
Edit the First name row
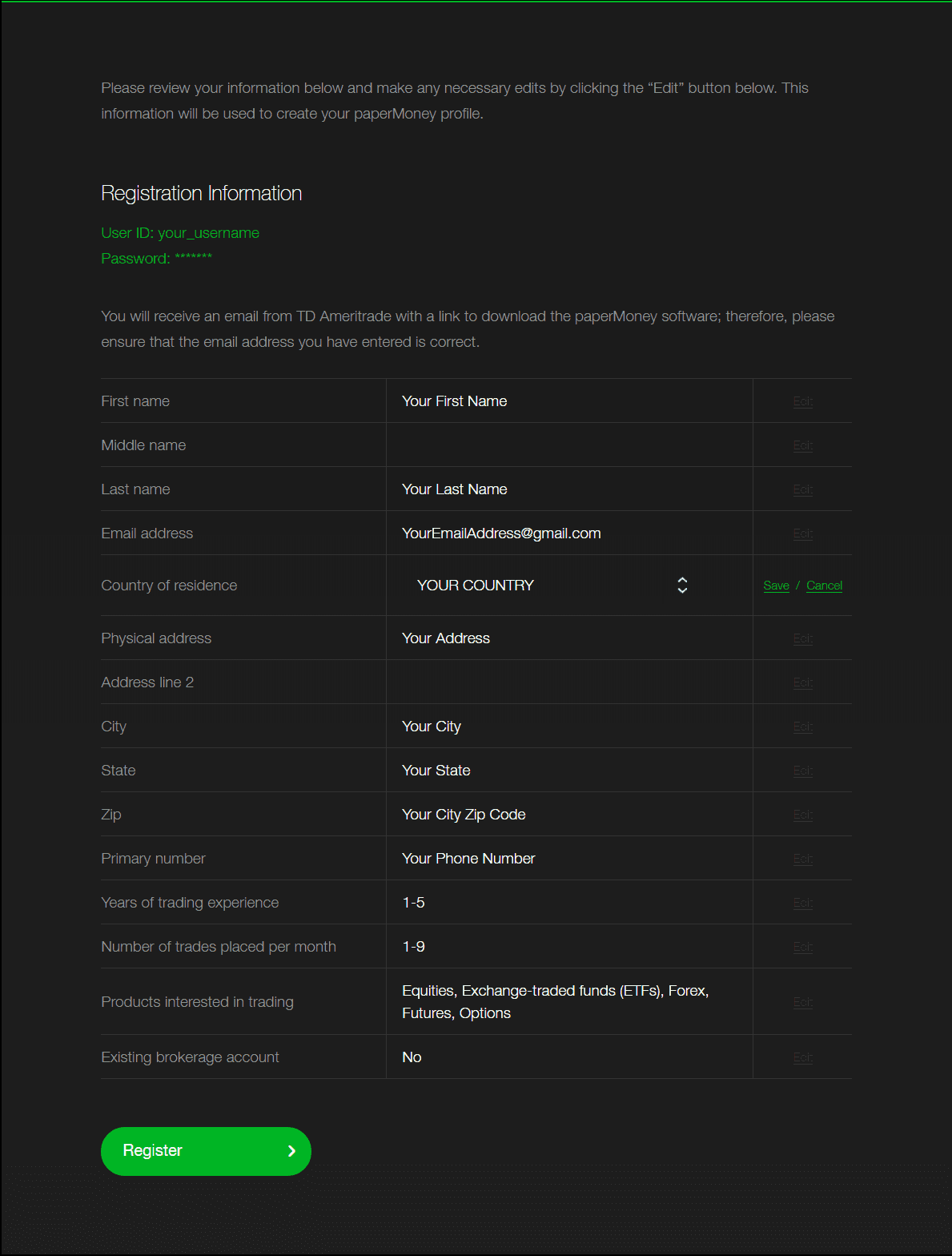pos(802,401)
